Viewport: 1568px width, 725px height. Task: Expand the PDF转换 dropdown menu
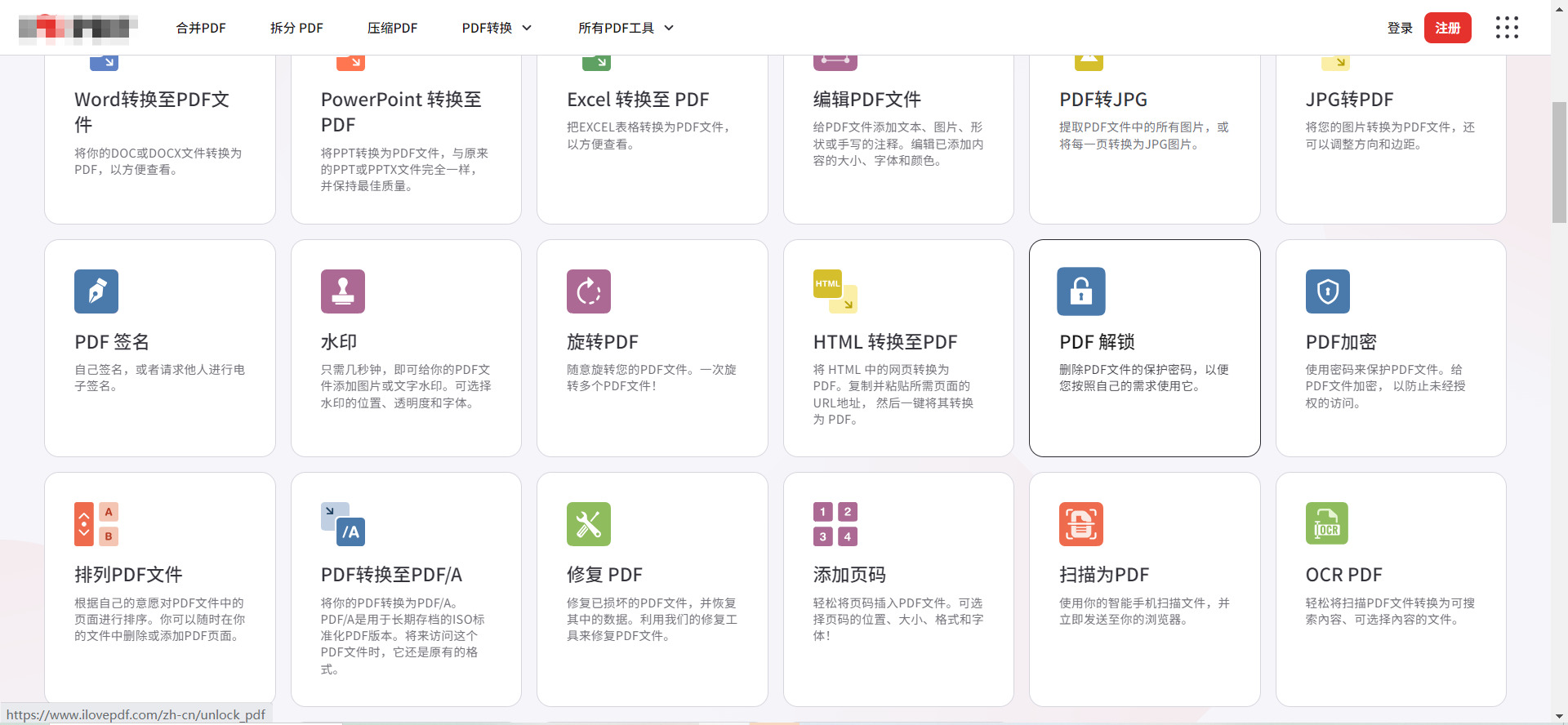pyautogui.click(x=497, y=28)
